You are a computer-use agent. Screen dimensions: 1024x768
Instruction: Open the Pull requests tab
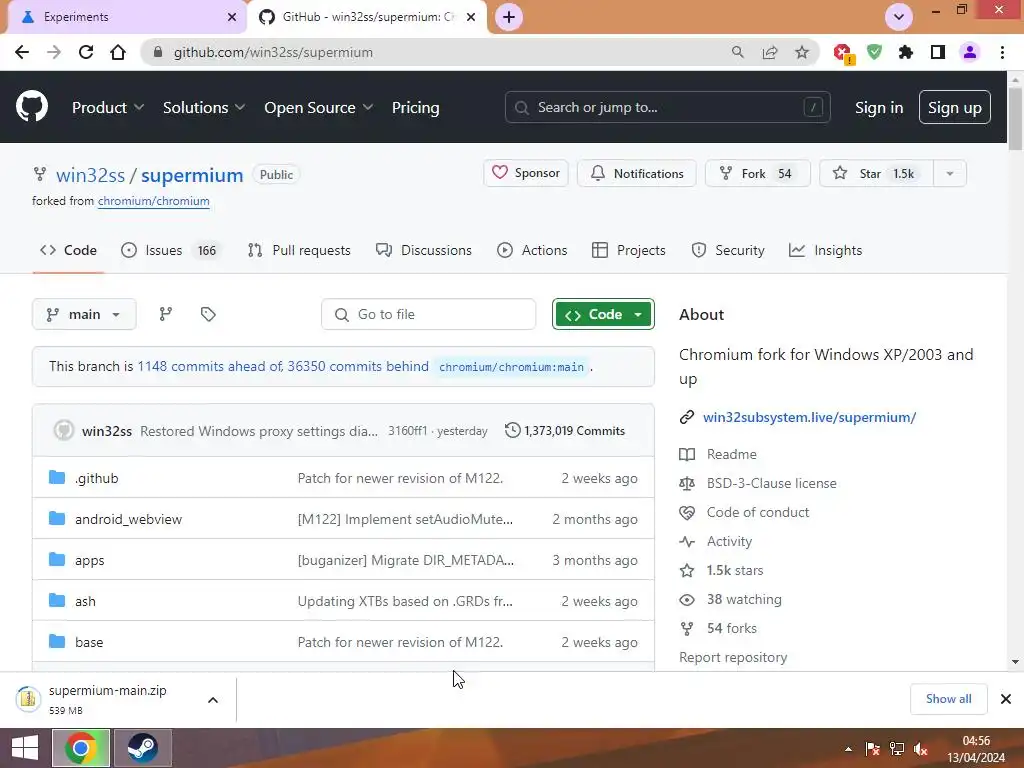coord(299,250)
